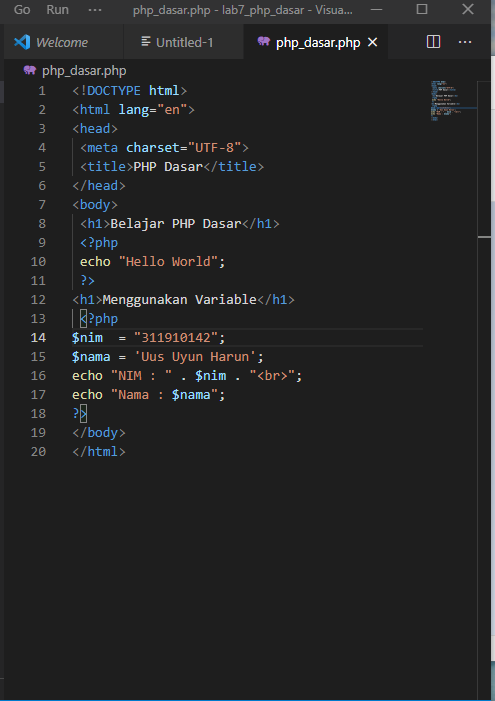Click the closing </head> tag
Screen dimensions: 495x701
(x=99, y=186)
